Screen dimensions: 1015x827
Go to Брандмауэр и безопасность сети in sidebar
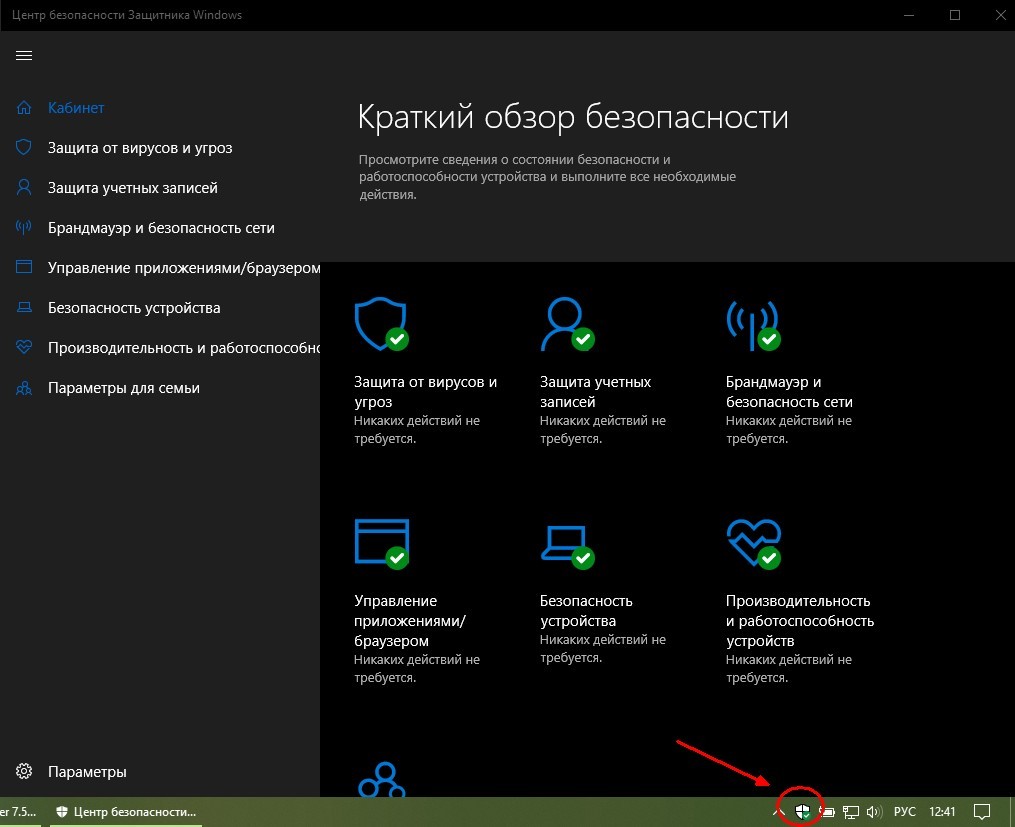pos(161,228)
